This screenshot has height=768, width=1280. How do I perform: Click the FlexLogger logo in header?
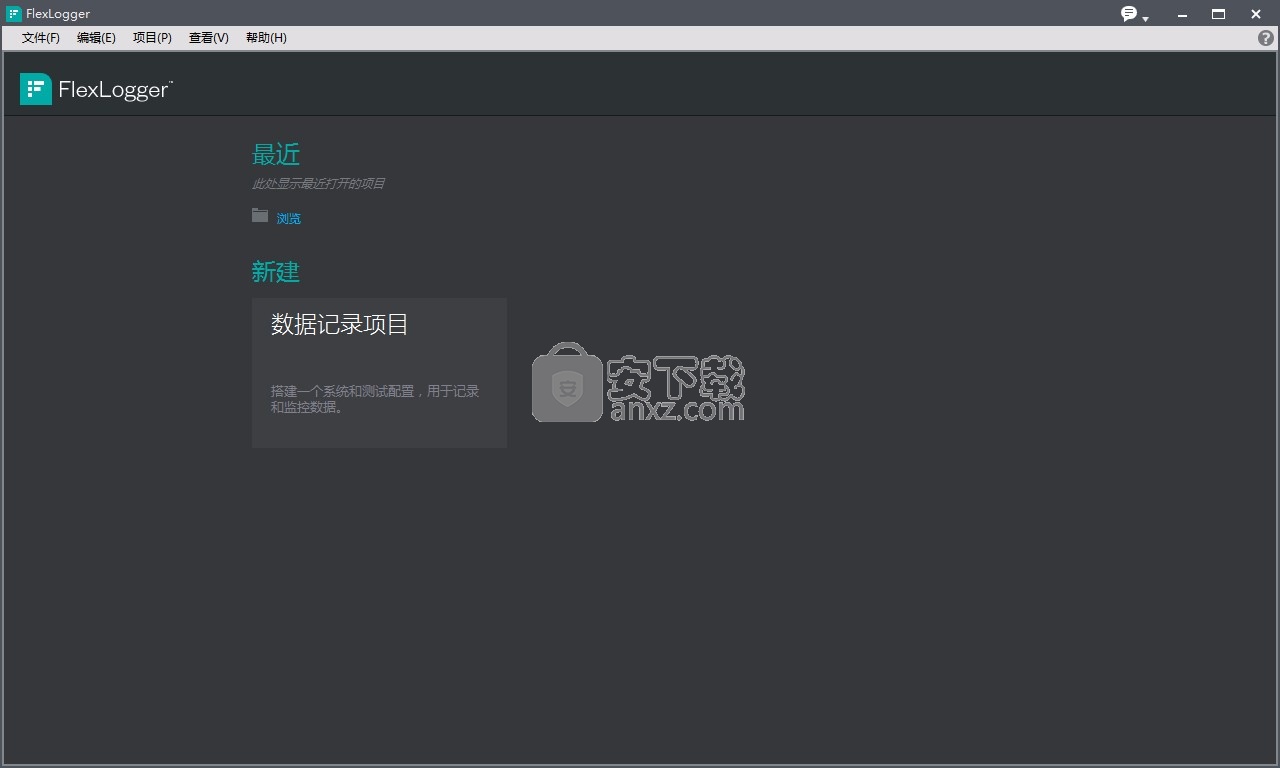click(96, 89)
